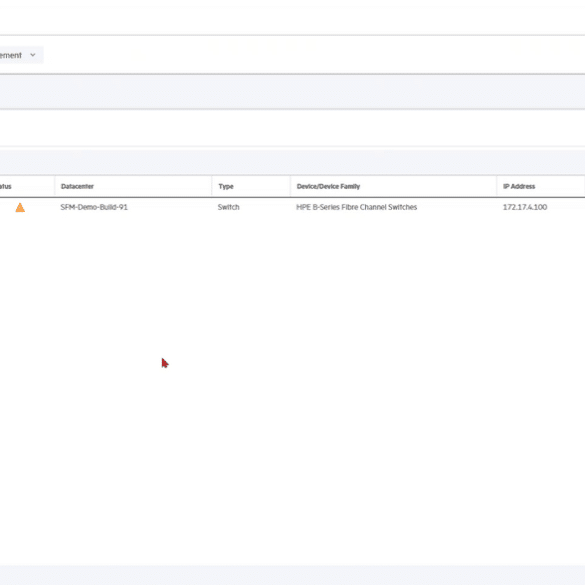Sort by the Datacenter column header
This screenshot has height=585, width=585.
point(77,186)
